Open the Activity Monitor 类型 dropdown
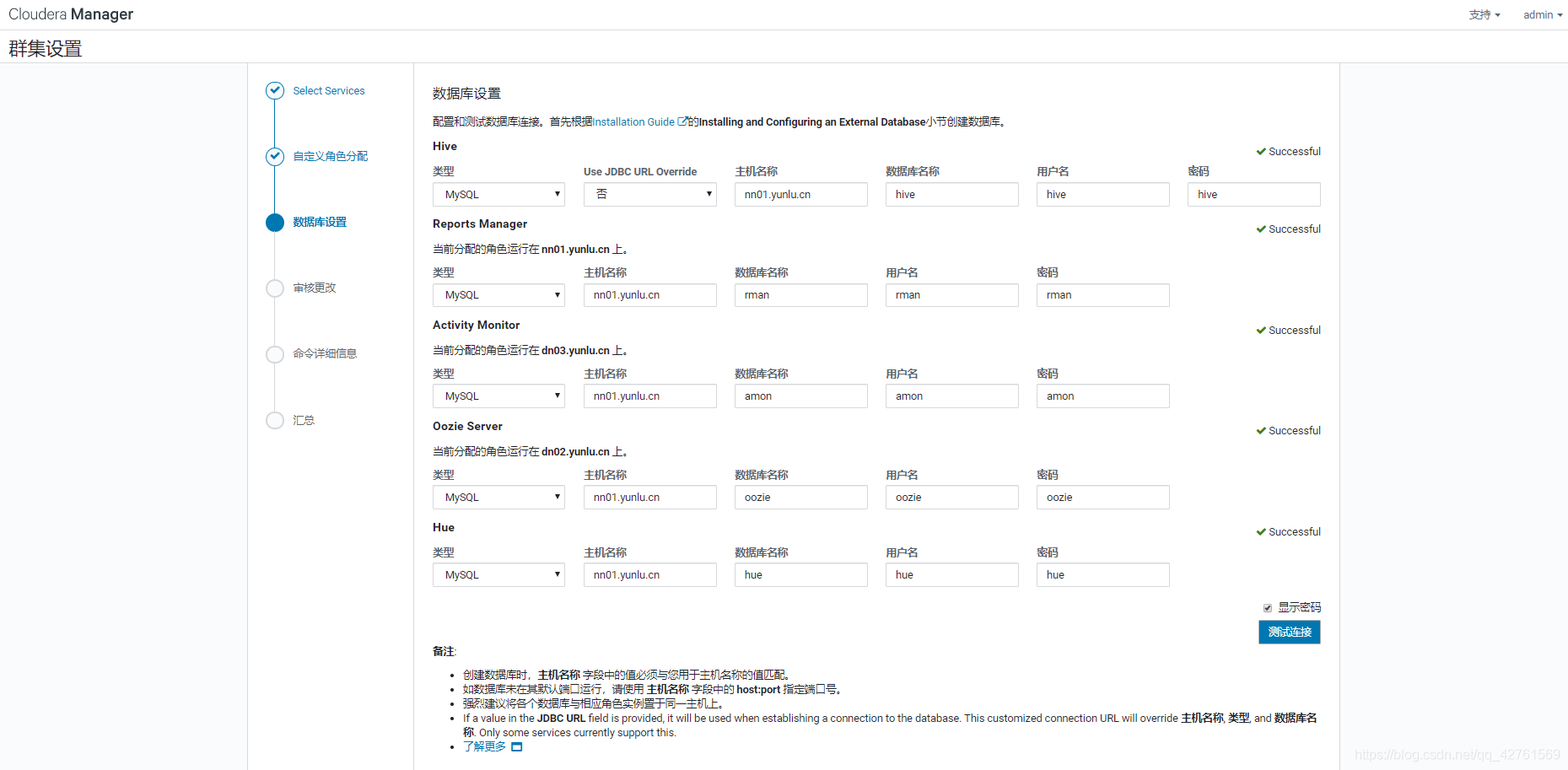The image size is (1568, 770). pyautogui.click(x=498, y=396)
